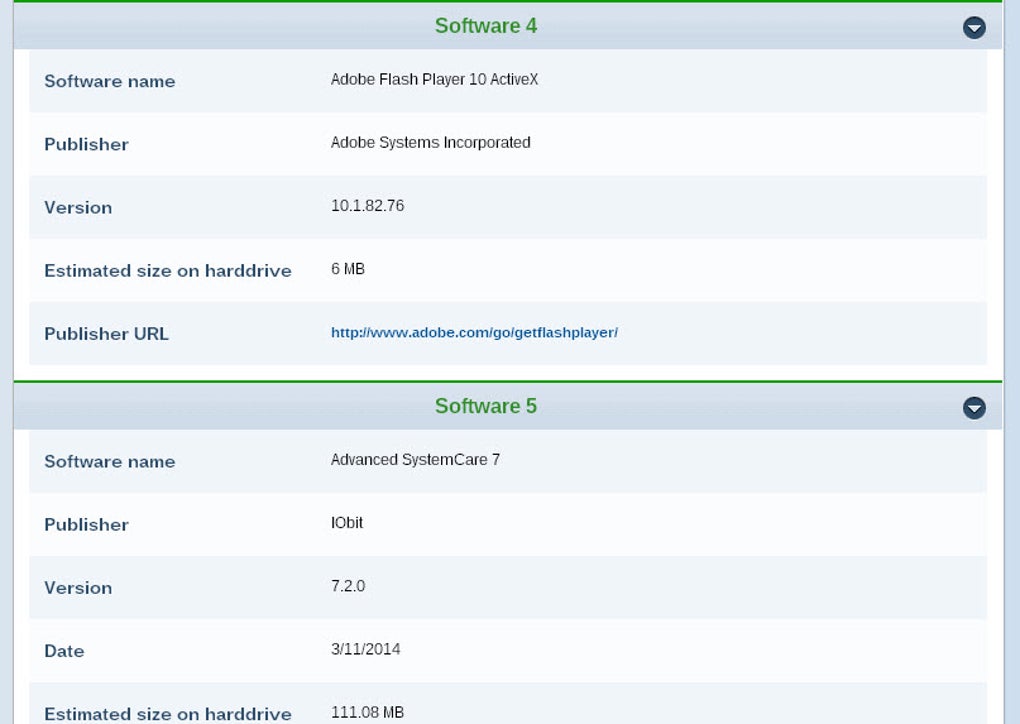Select the 6 MB size value

(348, 269)
